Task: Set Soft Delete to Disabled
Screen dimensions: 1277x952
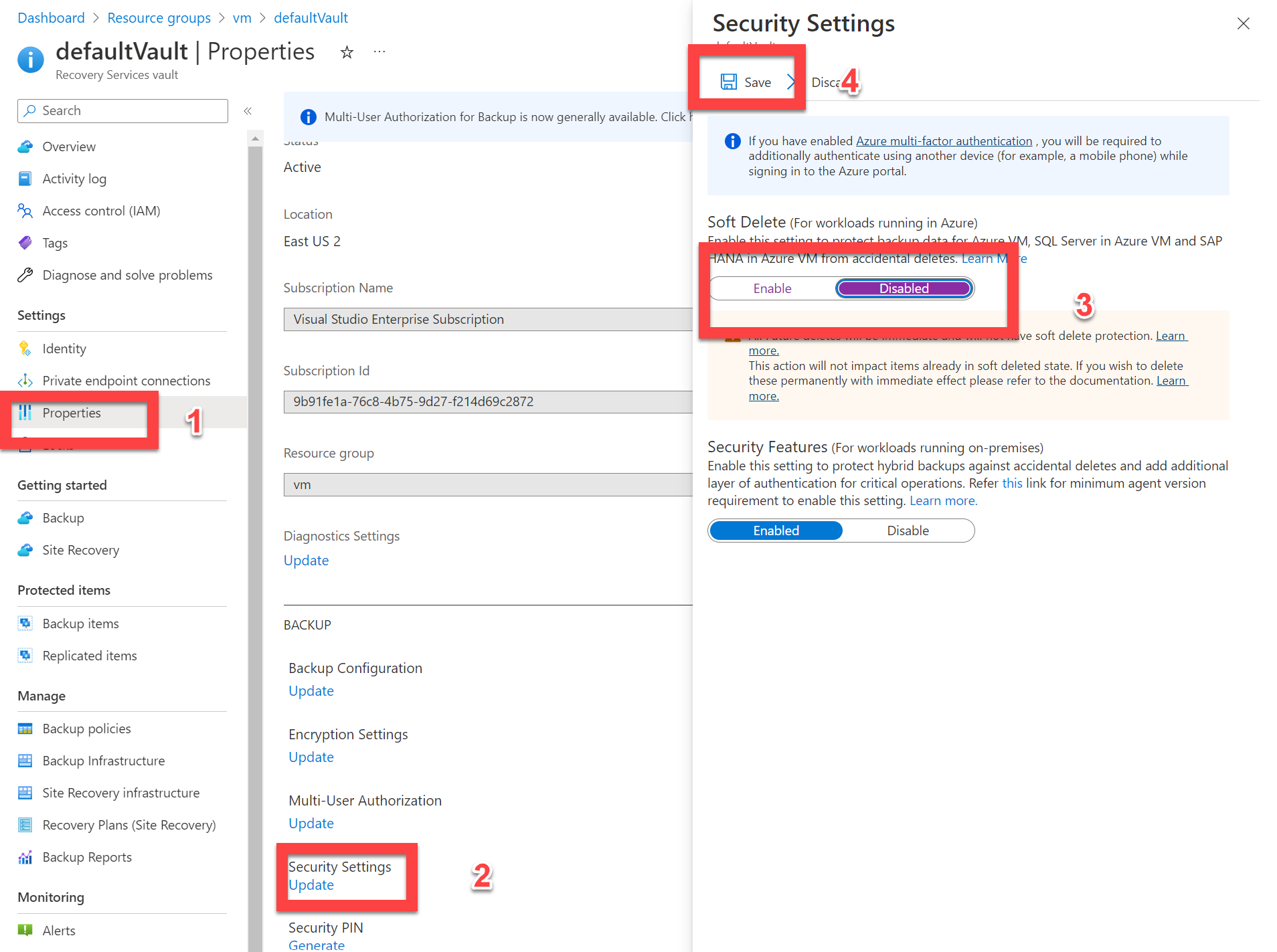Action: [x=904, y=288]
